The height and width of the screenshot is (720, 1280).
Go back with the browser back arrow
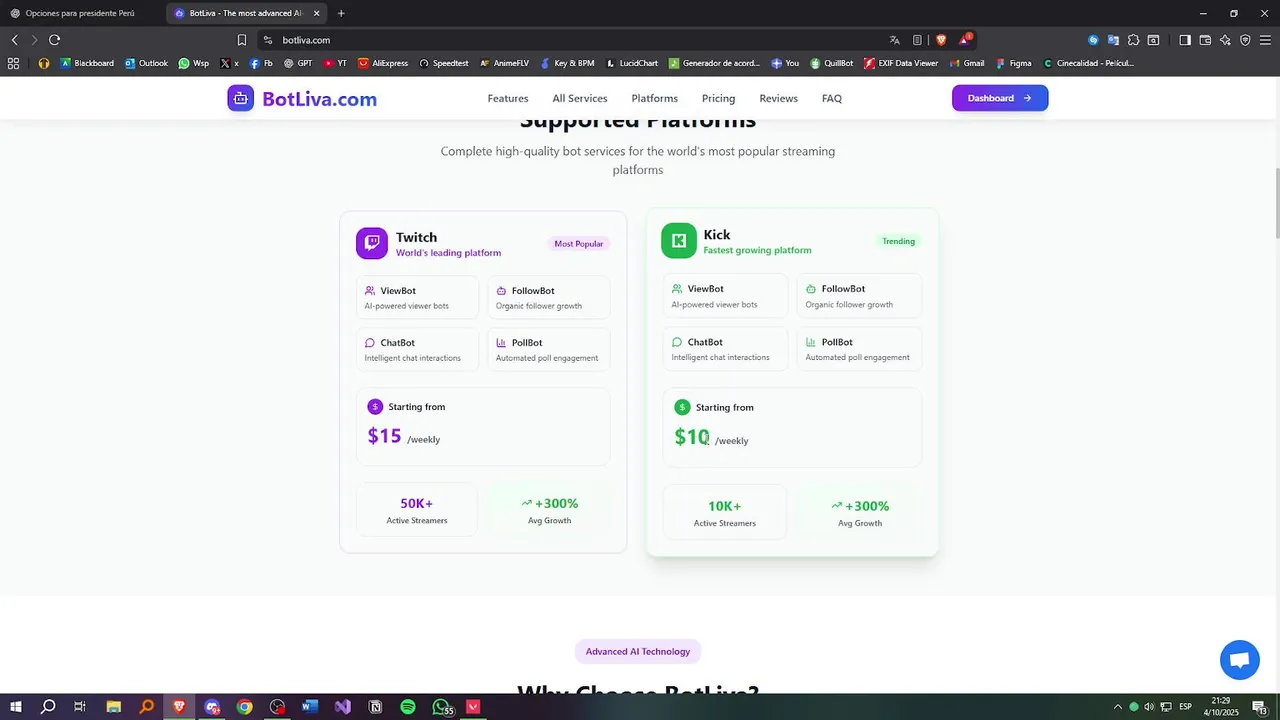14,40
